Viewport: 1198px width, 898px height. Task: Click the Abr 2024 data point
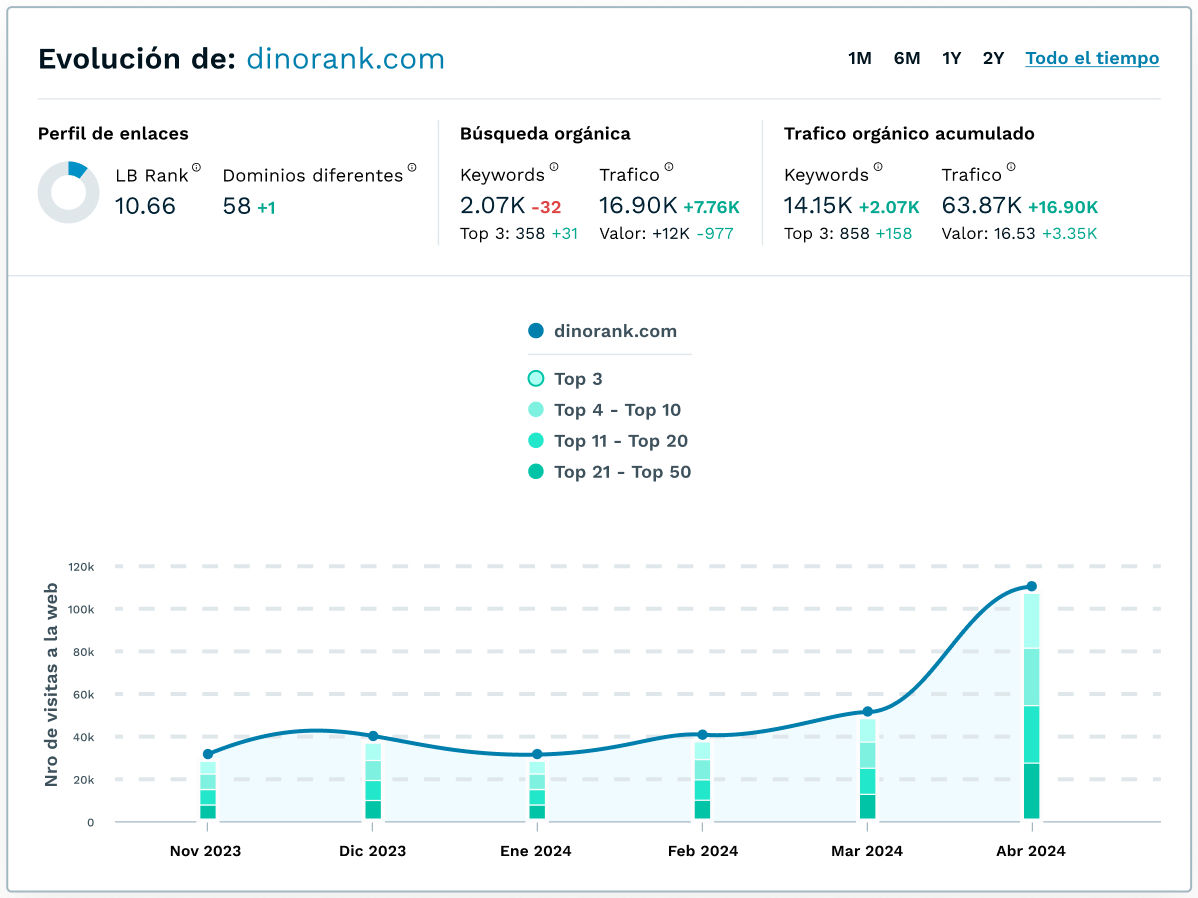pos(1031,587)
